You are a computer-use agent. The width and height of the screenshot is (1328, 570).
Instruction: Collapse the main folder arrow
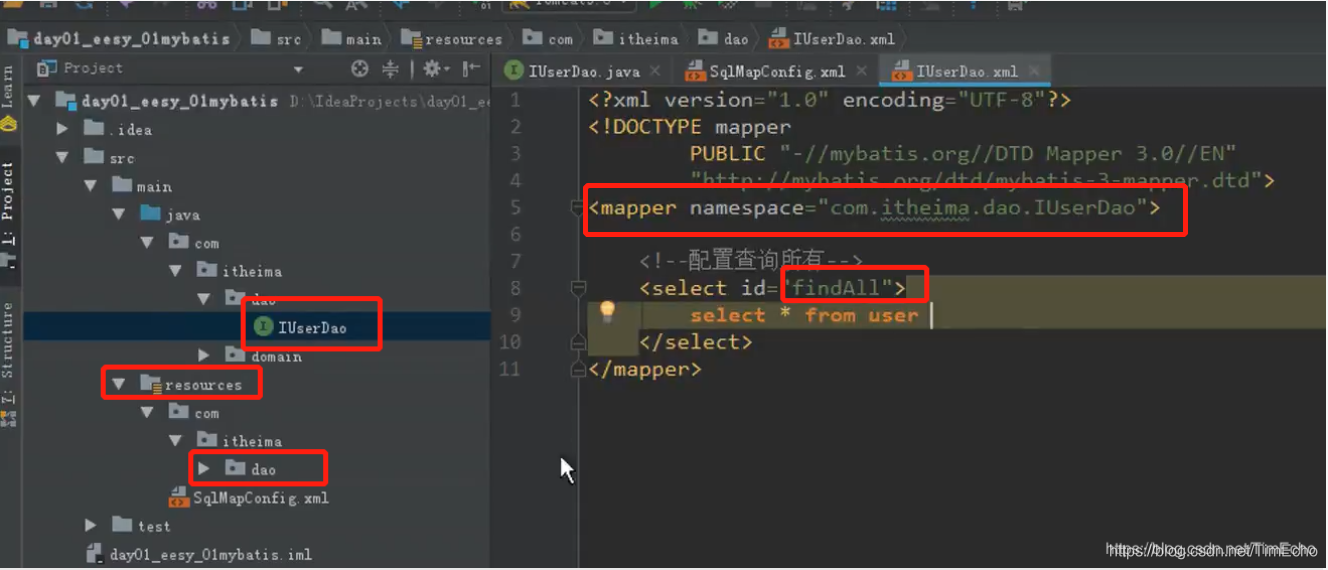[x=91, y=186]
